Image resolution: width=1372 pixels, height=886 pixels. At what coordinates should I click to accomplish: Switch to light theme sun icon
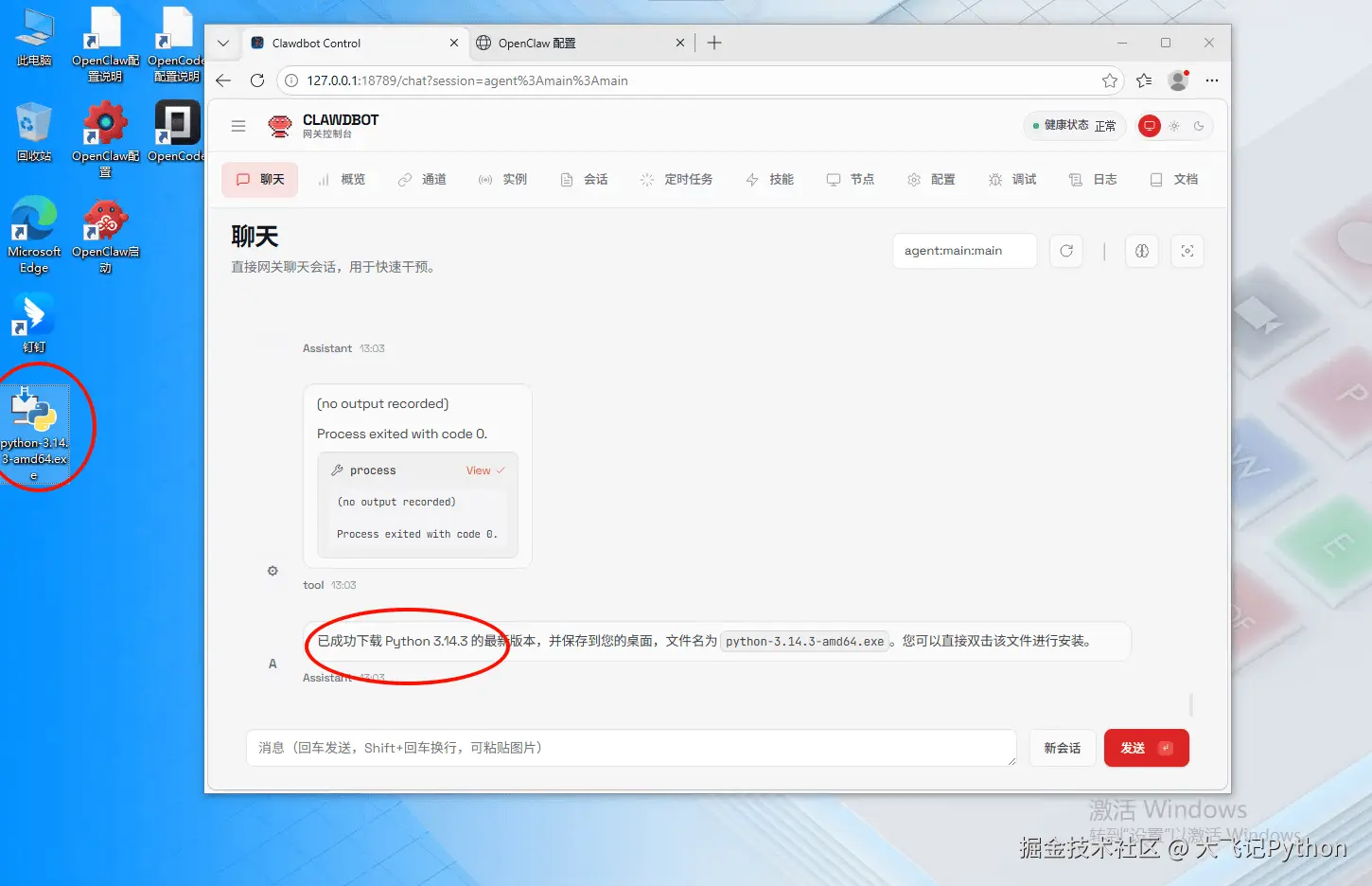tap(1174, 126)
